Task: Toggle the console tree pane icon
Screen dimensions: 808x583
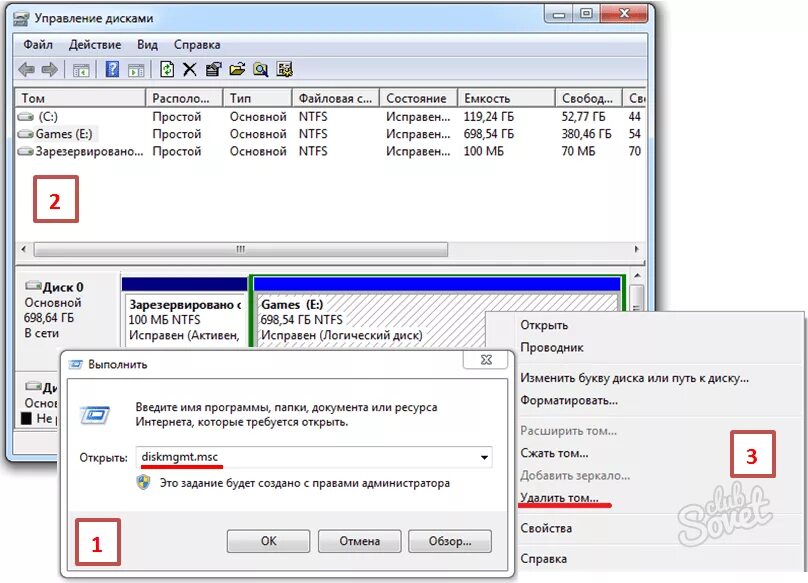Action: tap(81, 70)
